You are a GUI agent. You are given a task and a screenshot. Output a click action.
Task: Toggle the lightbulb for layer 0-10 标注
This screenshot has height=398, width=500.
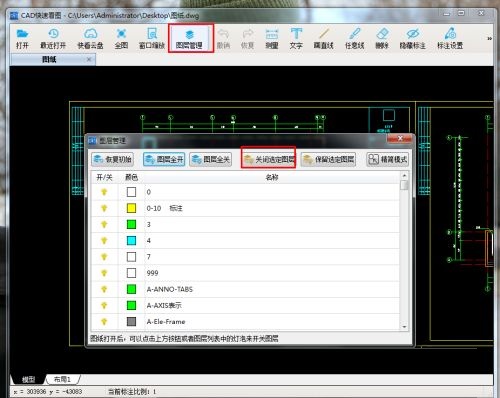(x=104, y=208)
